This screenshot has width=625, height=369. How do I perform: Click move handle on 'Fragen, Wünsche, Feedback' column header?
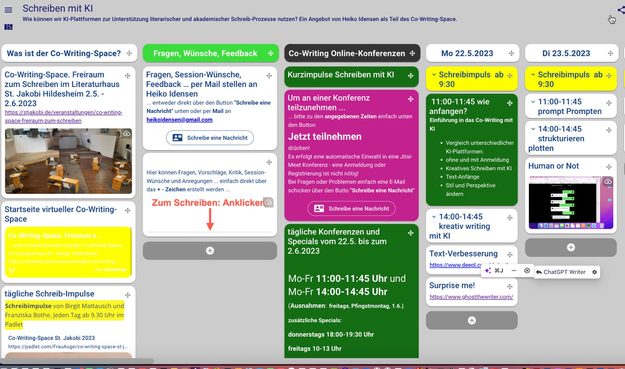click(x=271, y=53)
